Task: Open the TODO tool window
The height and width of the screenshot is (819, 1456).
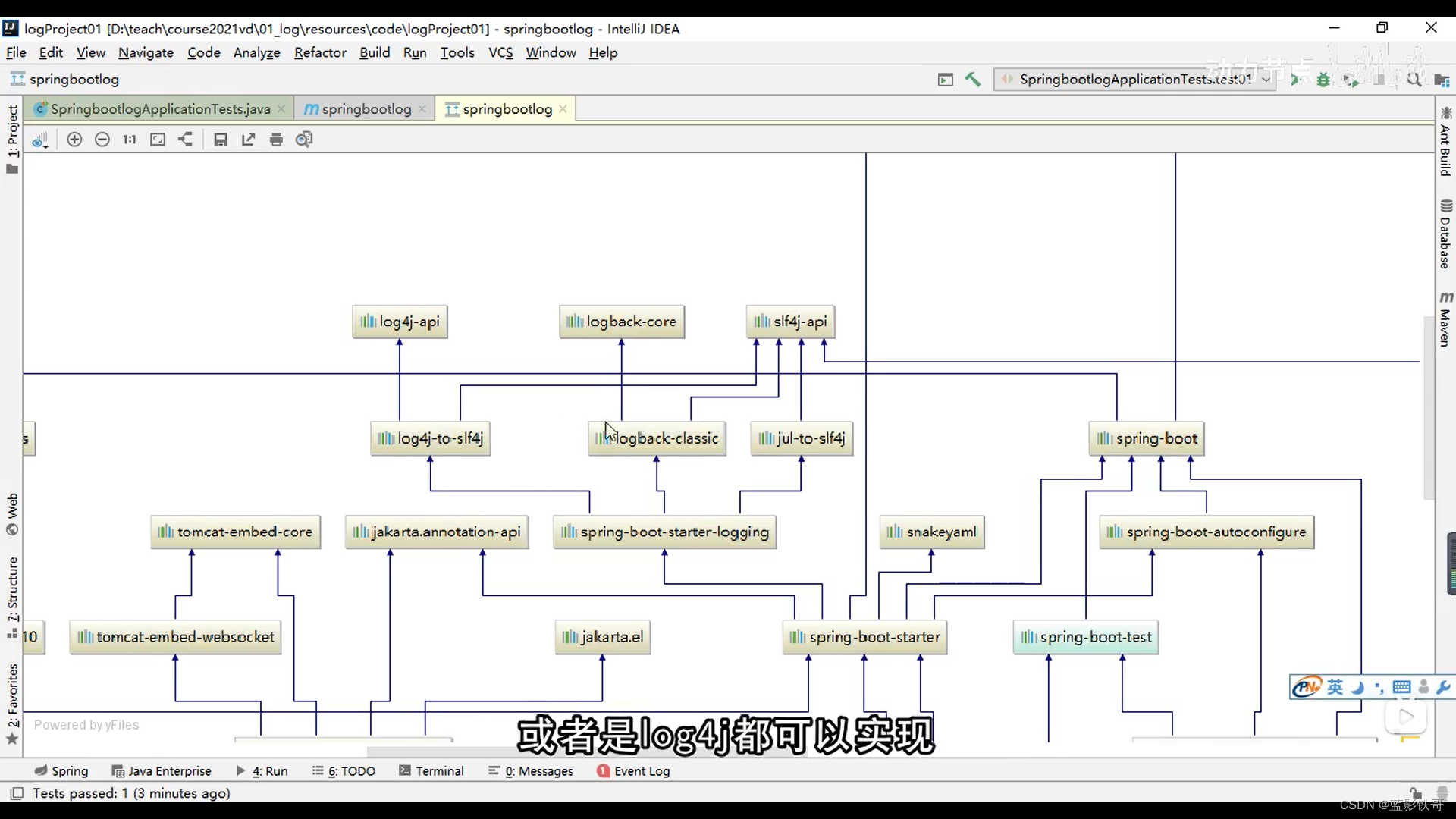Action: click(344, 771)
